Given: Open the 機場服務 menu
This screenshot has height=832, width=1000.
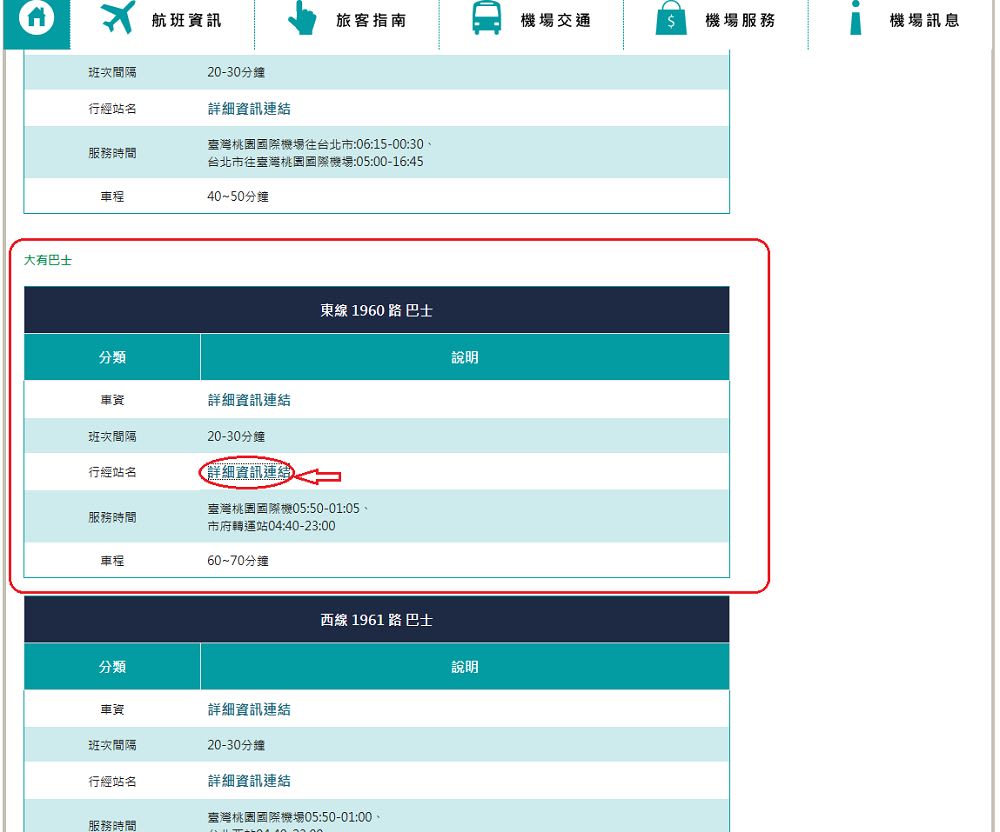Looking at the screenshot, I should pos(740,20).
